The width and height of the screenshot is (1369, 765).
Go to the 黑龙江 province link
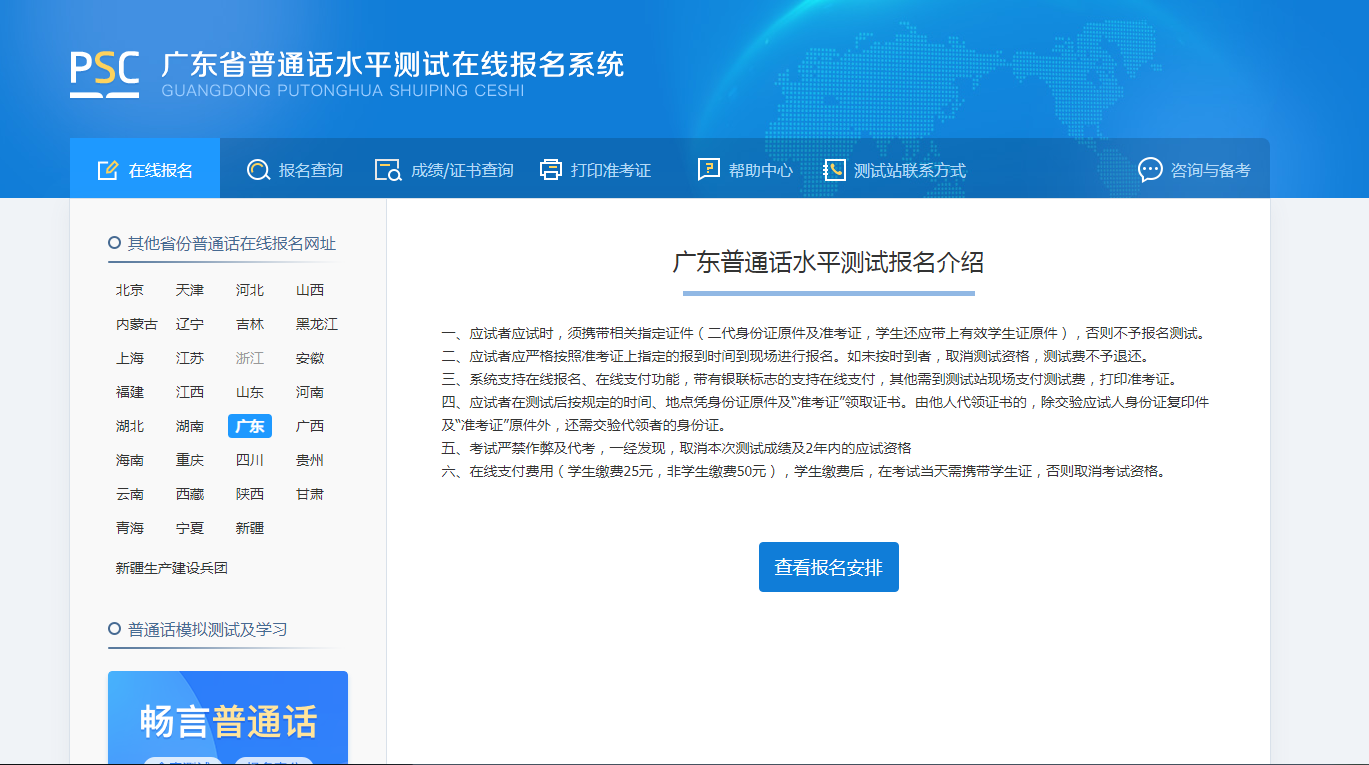[317, 324]
